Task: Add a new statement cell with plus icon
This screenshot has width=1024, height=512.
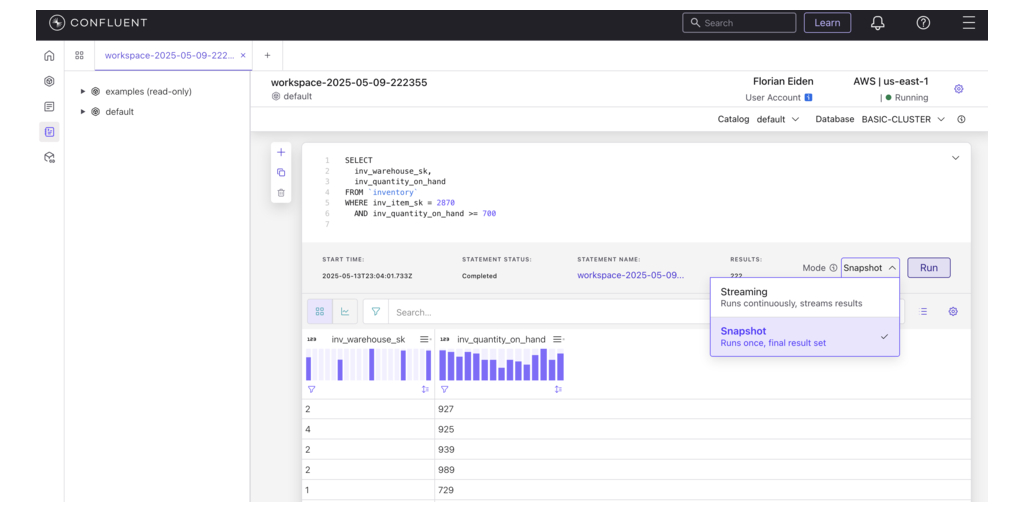Action: coord(281,152)
